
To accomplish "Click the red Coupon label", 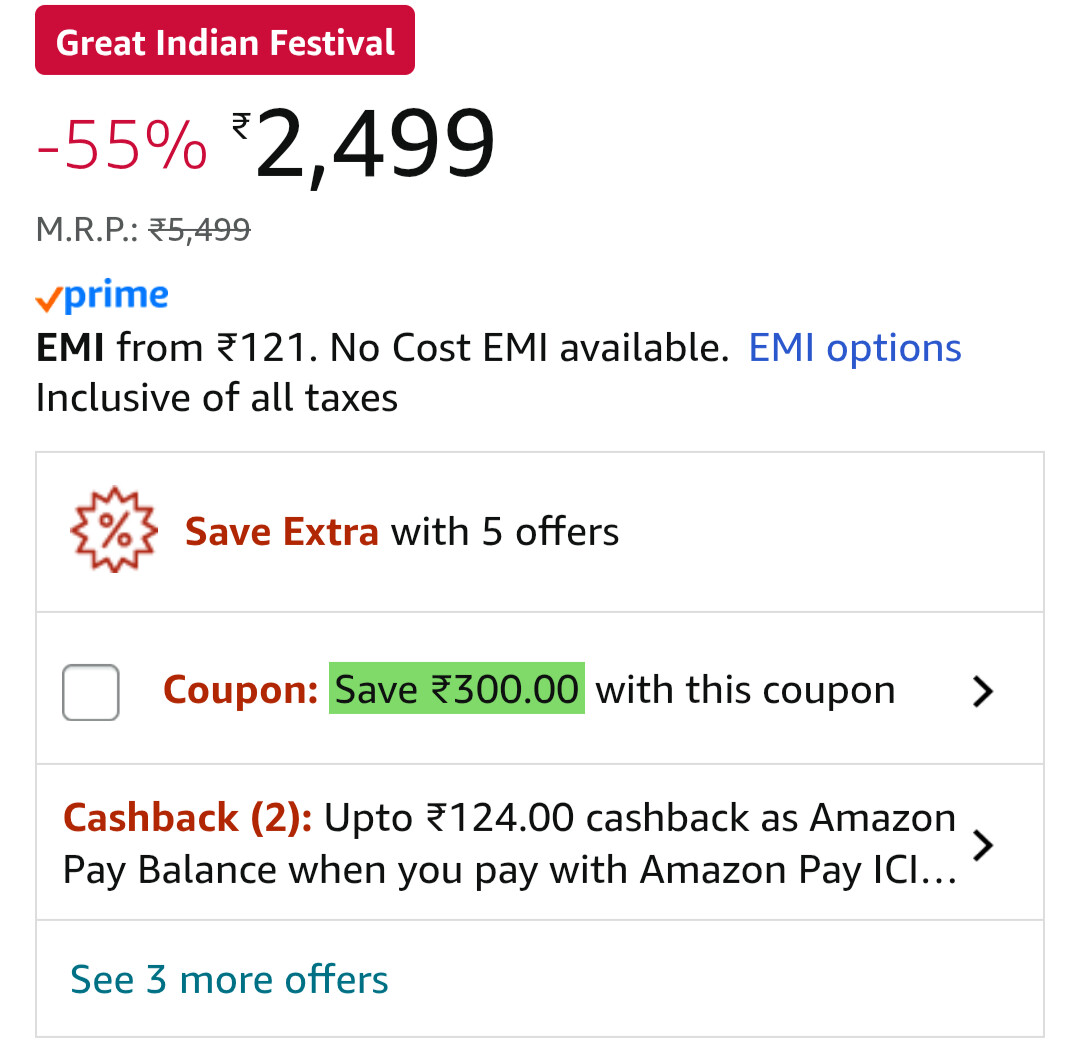I will coord(240,691).
